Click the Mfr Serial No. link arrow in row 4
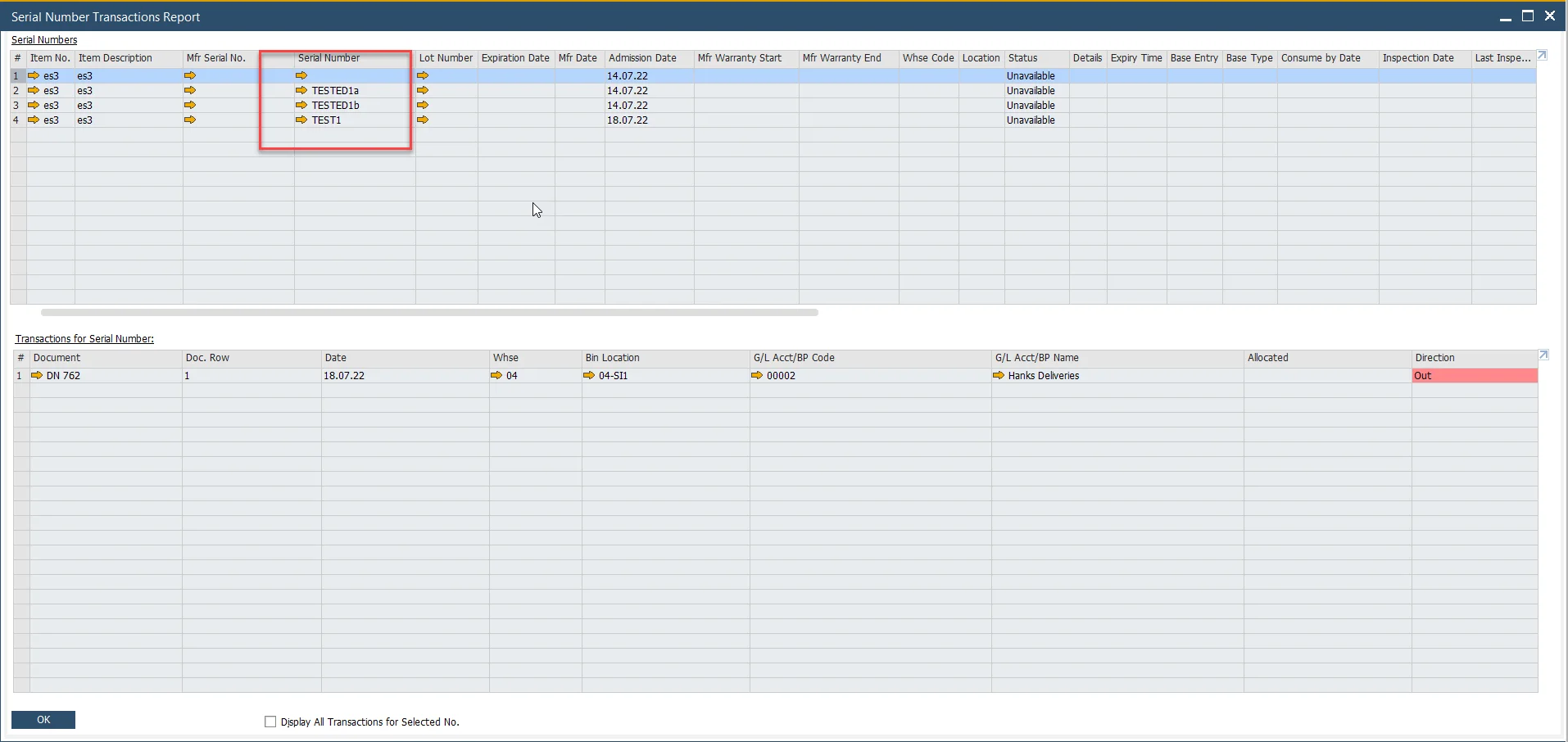 [189, 120]
